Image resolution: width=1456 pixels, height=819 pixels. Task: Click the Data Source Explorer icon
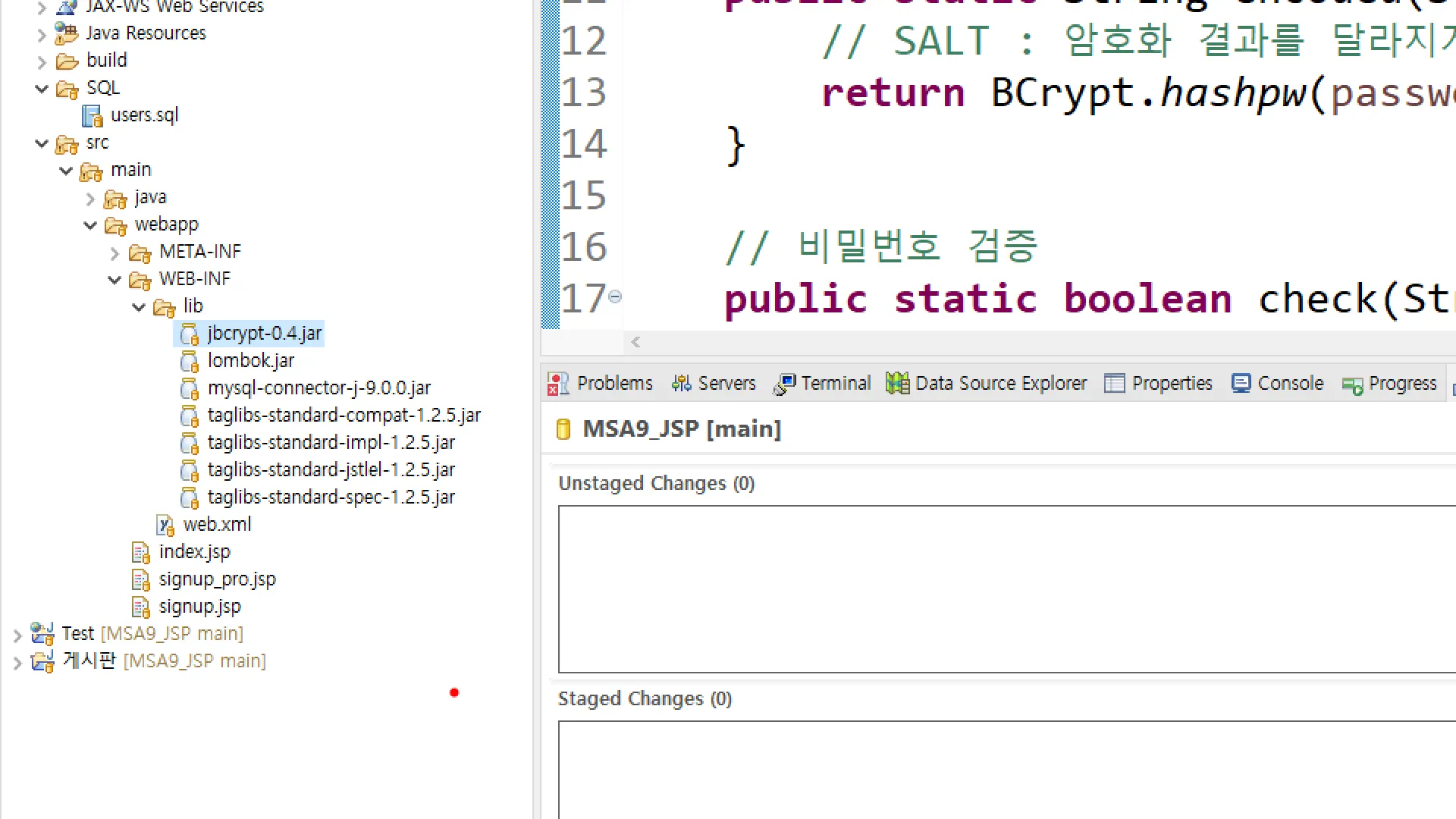pyautogui.click(x=897, y=384)
